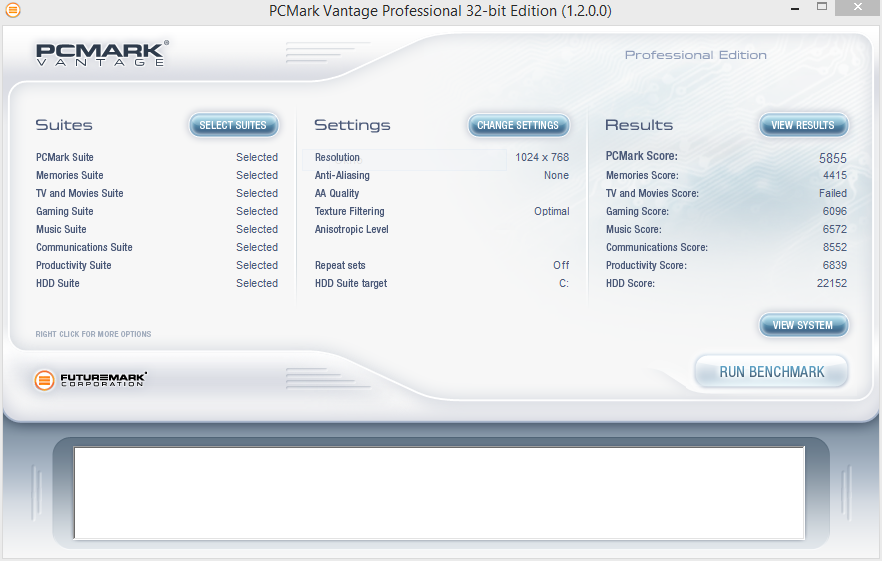
Task: Select the Music Suite entry
Action: pyautogui.click(x=61, y=230)
